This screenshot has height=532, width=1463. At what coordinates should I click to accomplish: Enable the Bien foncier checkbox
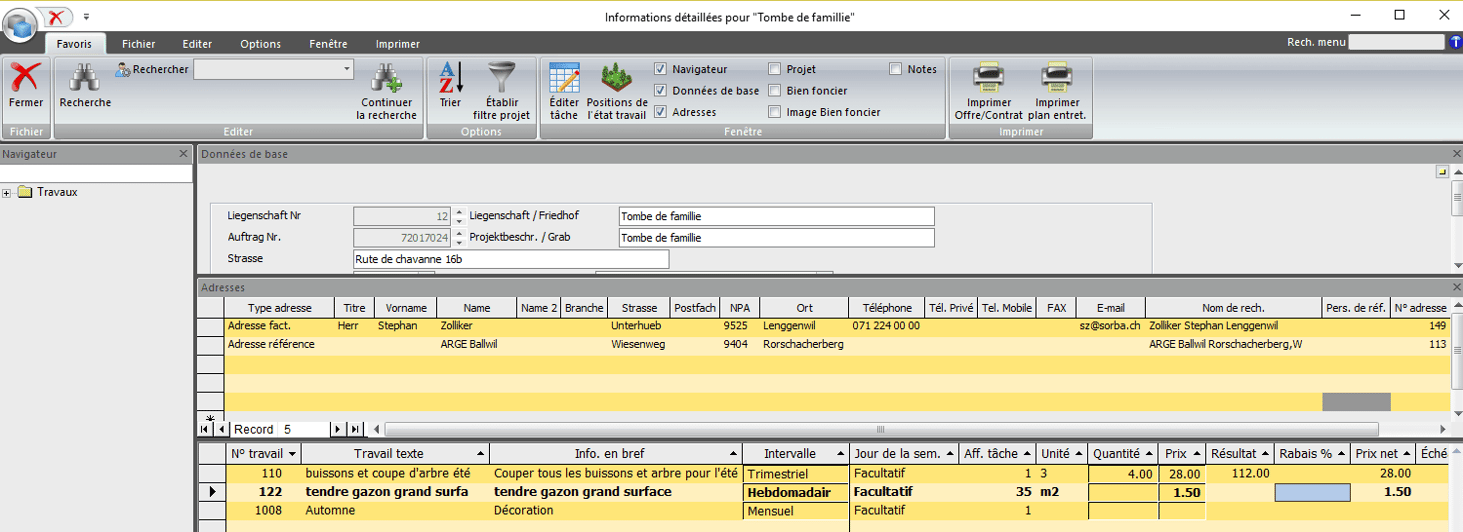coord(774,90)
